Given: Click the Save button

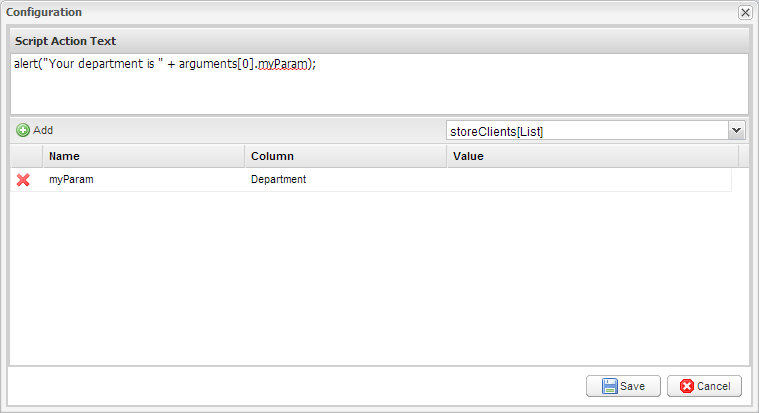Looking at the screenshot, I should click(623, 386).
